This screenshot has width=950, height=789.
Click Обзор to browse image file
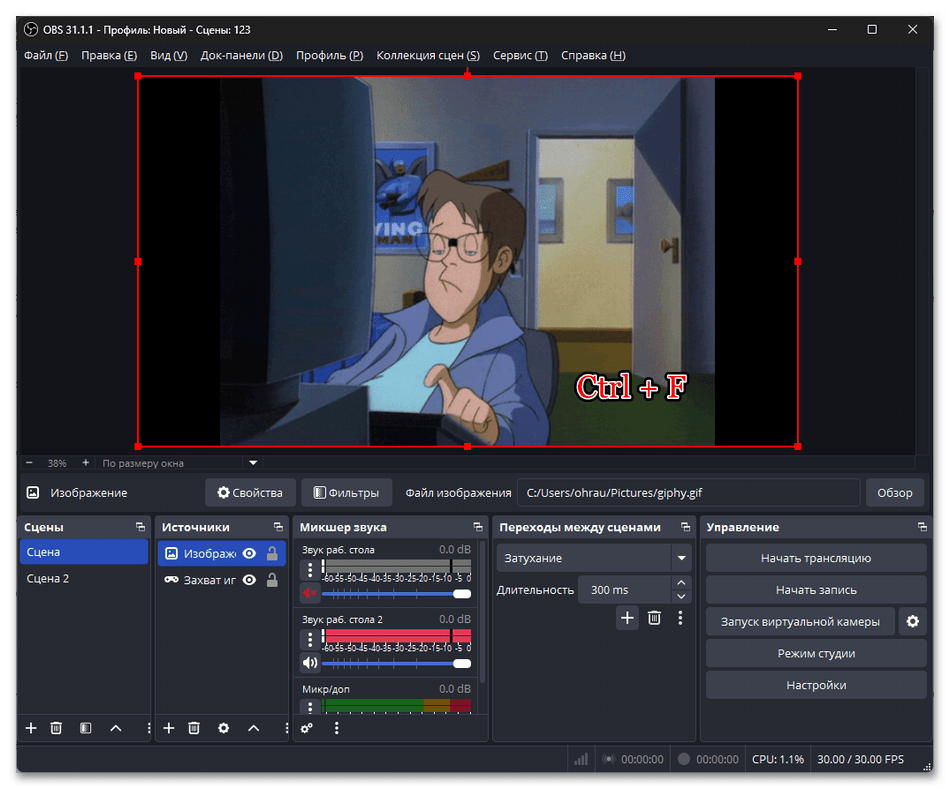coord(895,493)
